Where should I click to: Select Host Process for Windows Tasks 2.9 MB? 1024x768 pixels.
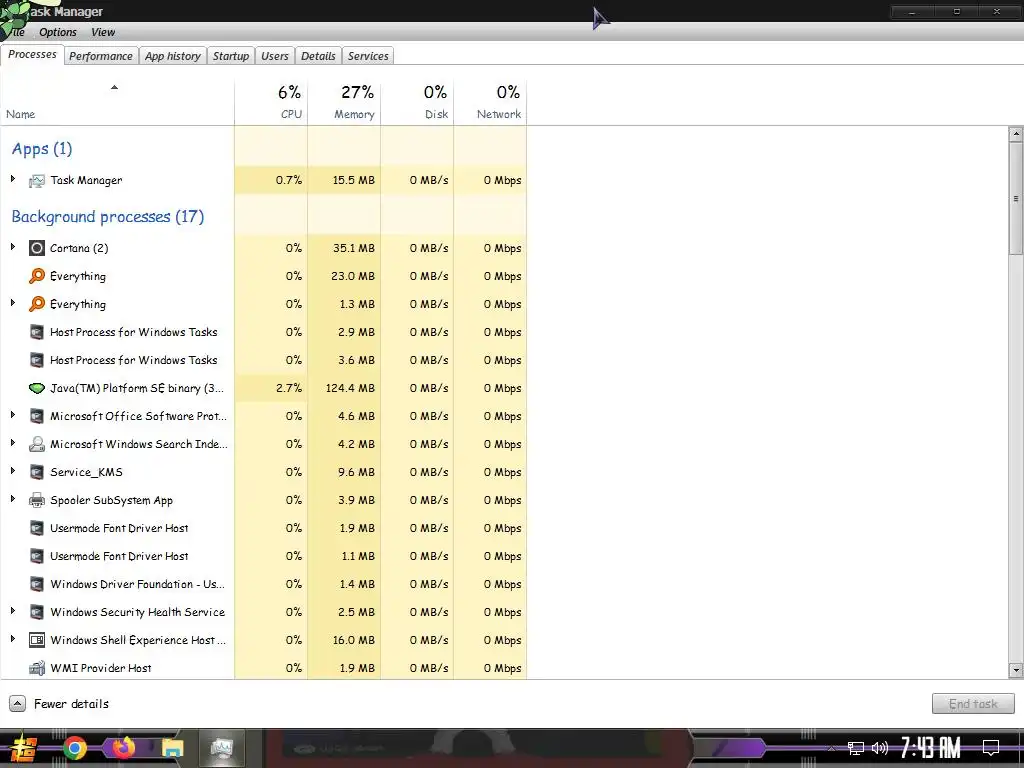click(x=263, y=332)
